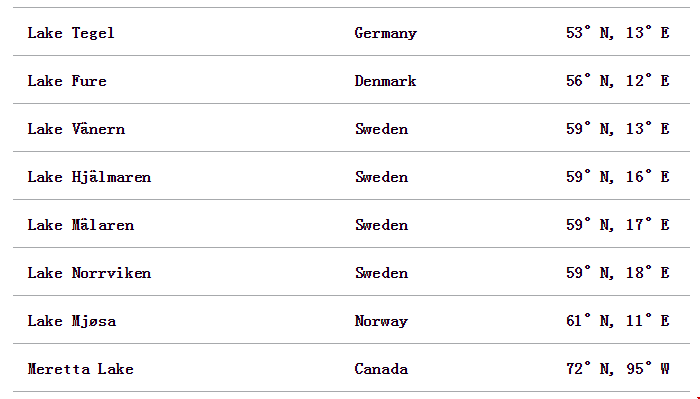
Task: Click the Lake Fure row name
Action: pos(67,81)
